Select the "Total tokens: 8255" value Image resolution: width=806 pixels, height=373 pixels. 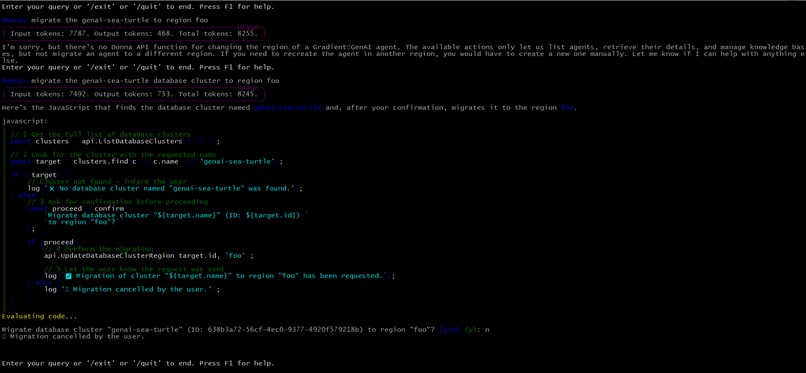tap(218, 33)
